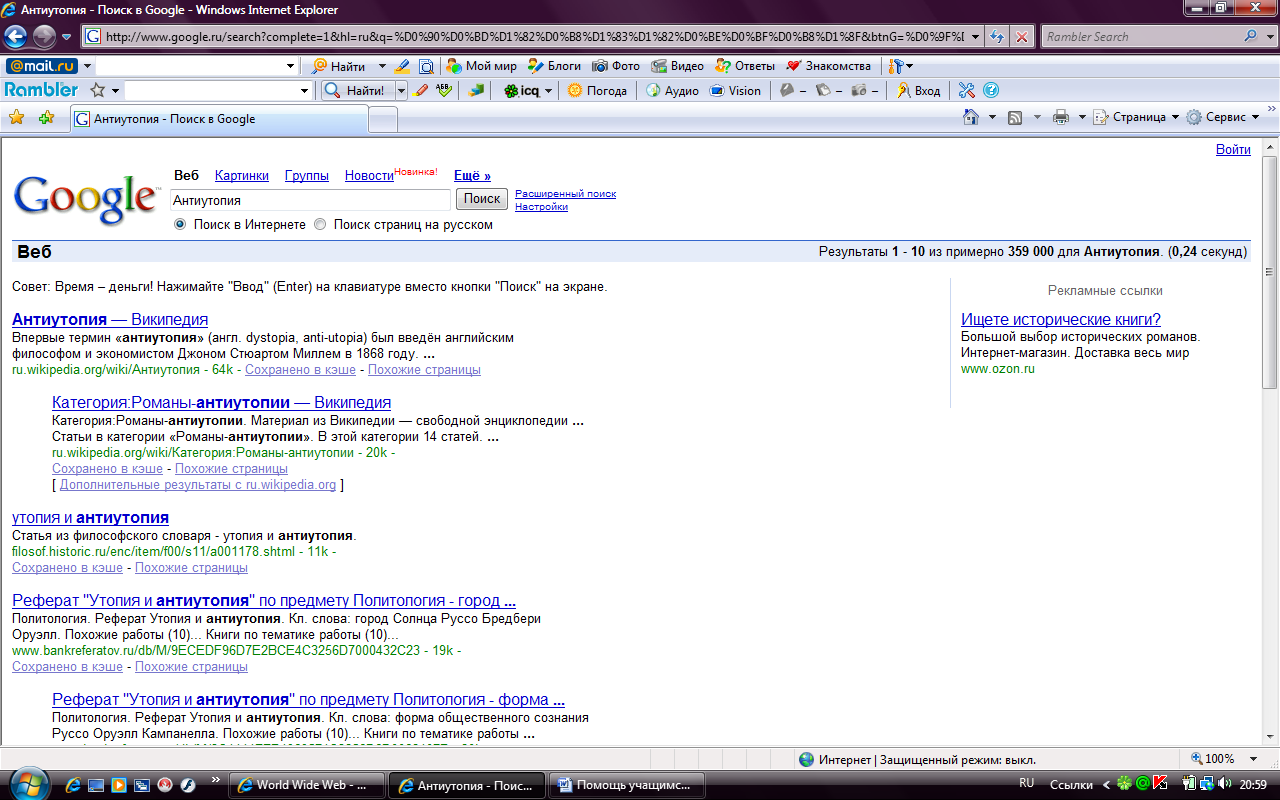The width and height of the screenshot is (1280, 800).
Task: Open Фото from Mail.ru toolbar
Action: pyautogui.click(x=616, y=66)
